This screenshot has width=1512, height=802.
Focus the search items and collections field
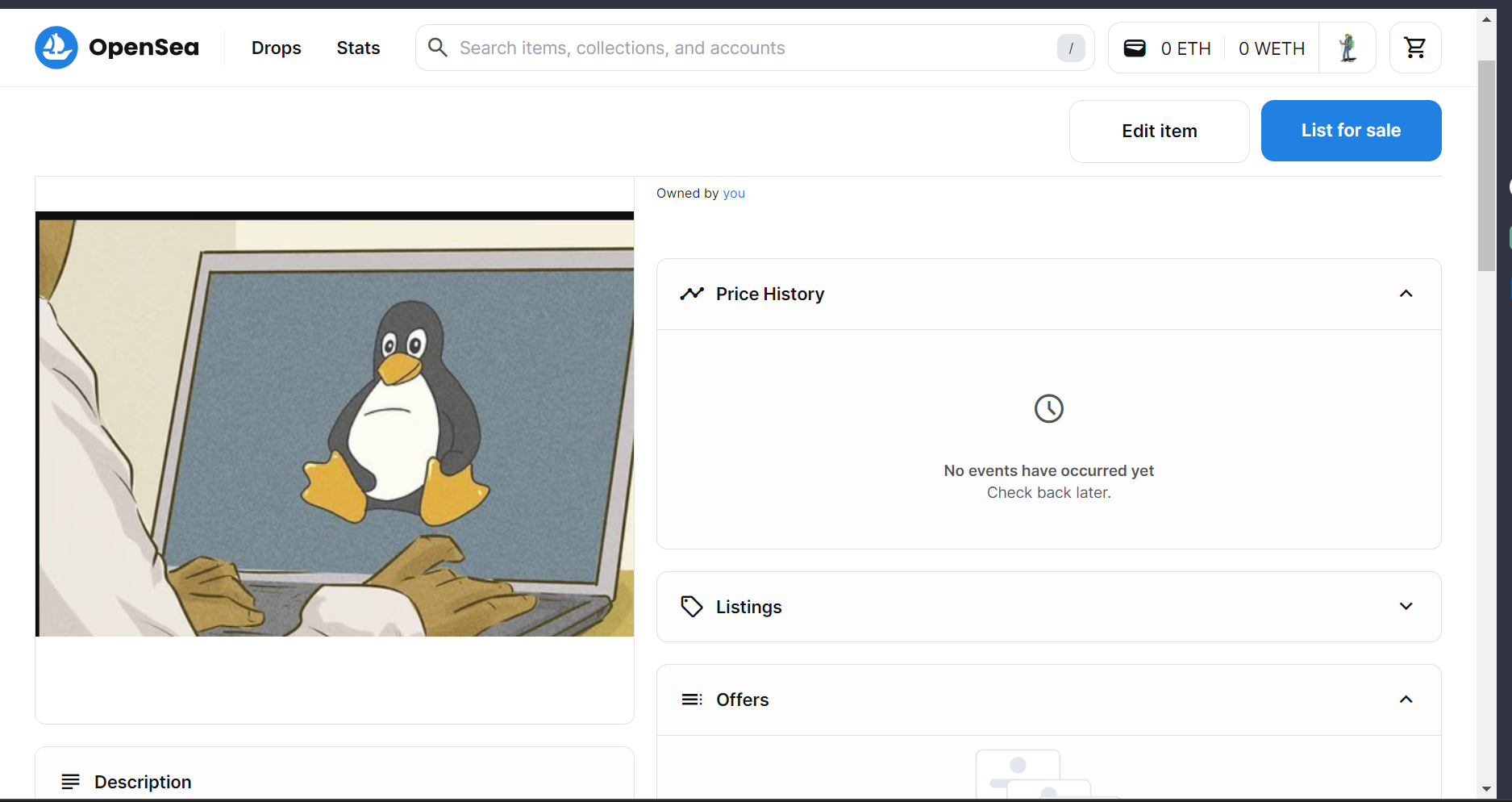[x=755, y=48]
